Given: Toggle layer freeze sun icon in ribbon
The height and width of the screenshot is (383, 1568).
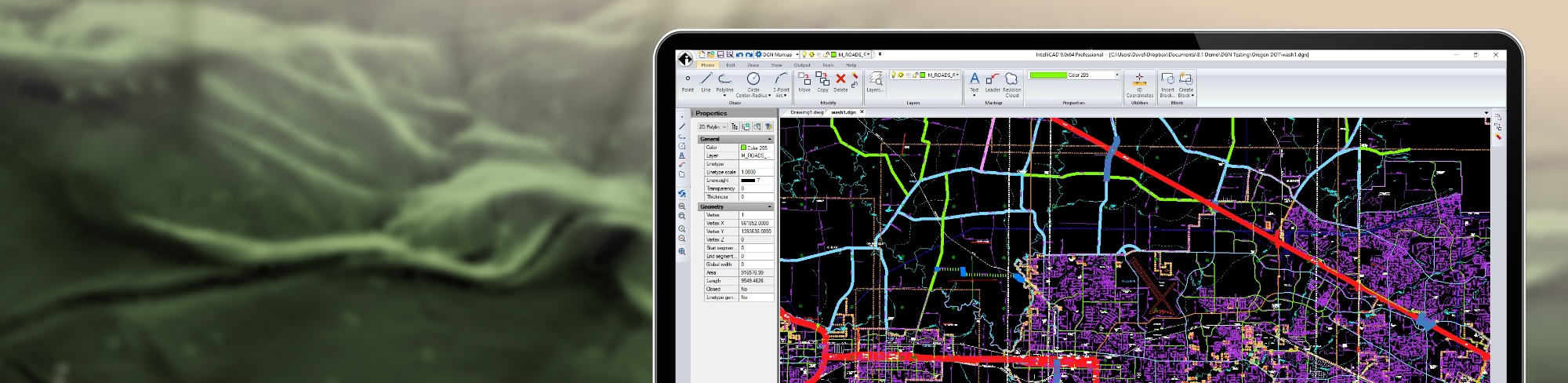Looking at the screenshot, I should click(x=901, y=75).
